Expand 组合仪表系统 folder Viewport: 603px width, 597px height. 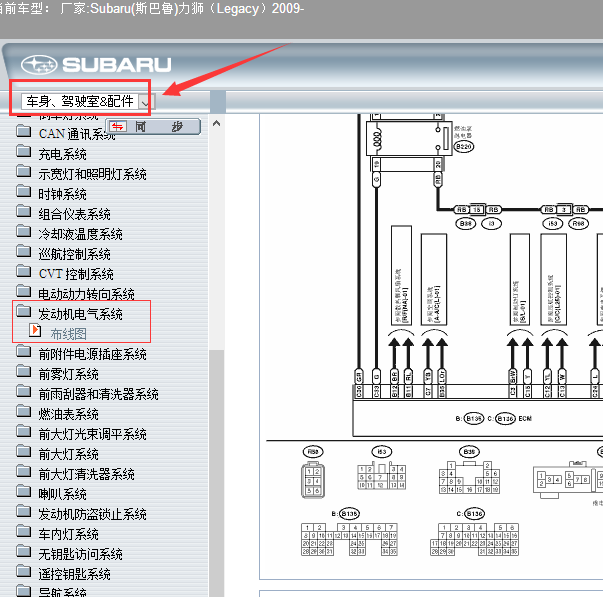(74, 214)
